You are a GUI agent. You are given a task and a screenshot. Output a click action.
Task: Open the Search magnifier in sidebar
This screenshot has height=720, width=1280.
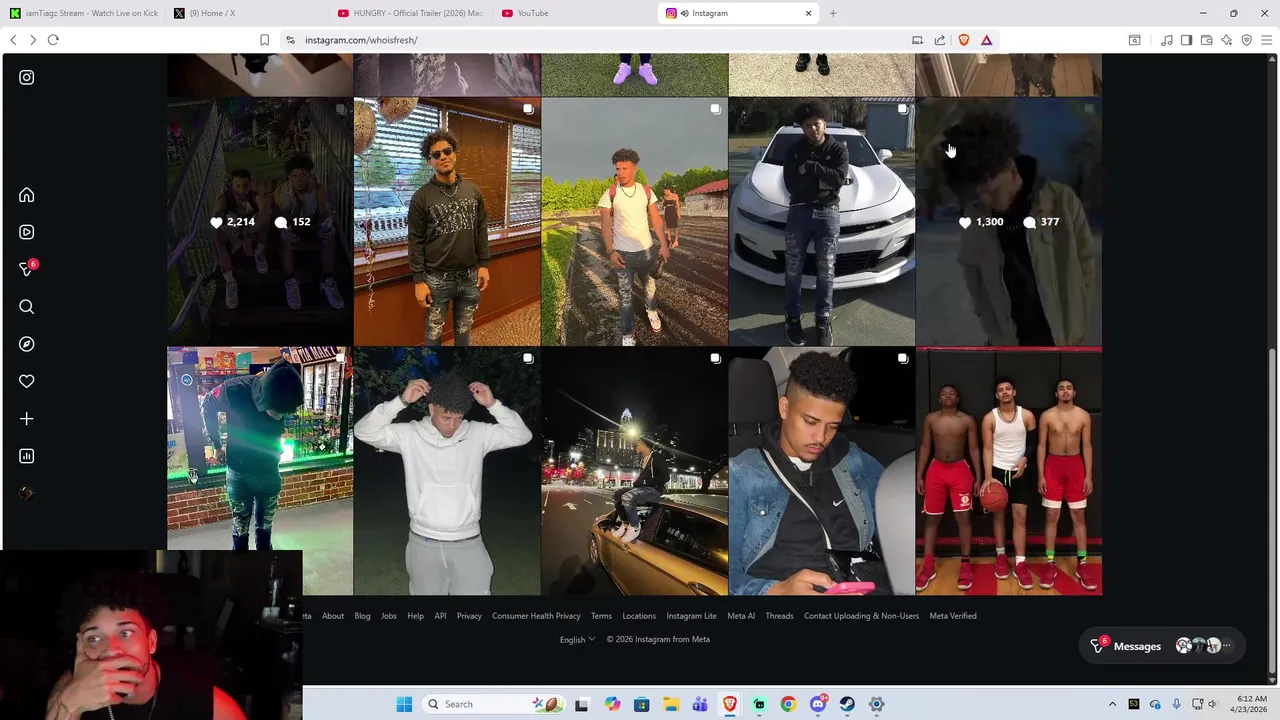(27, 307)
